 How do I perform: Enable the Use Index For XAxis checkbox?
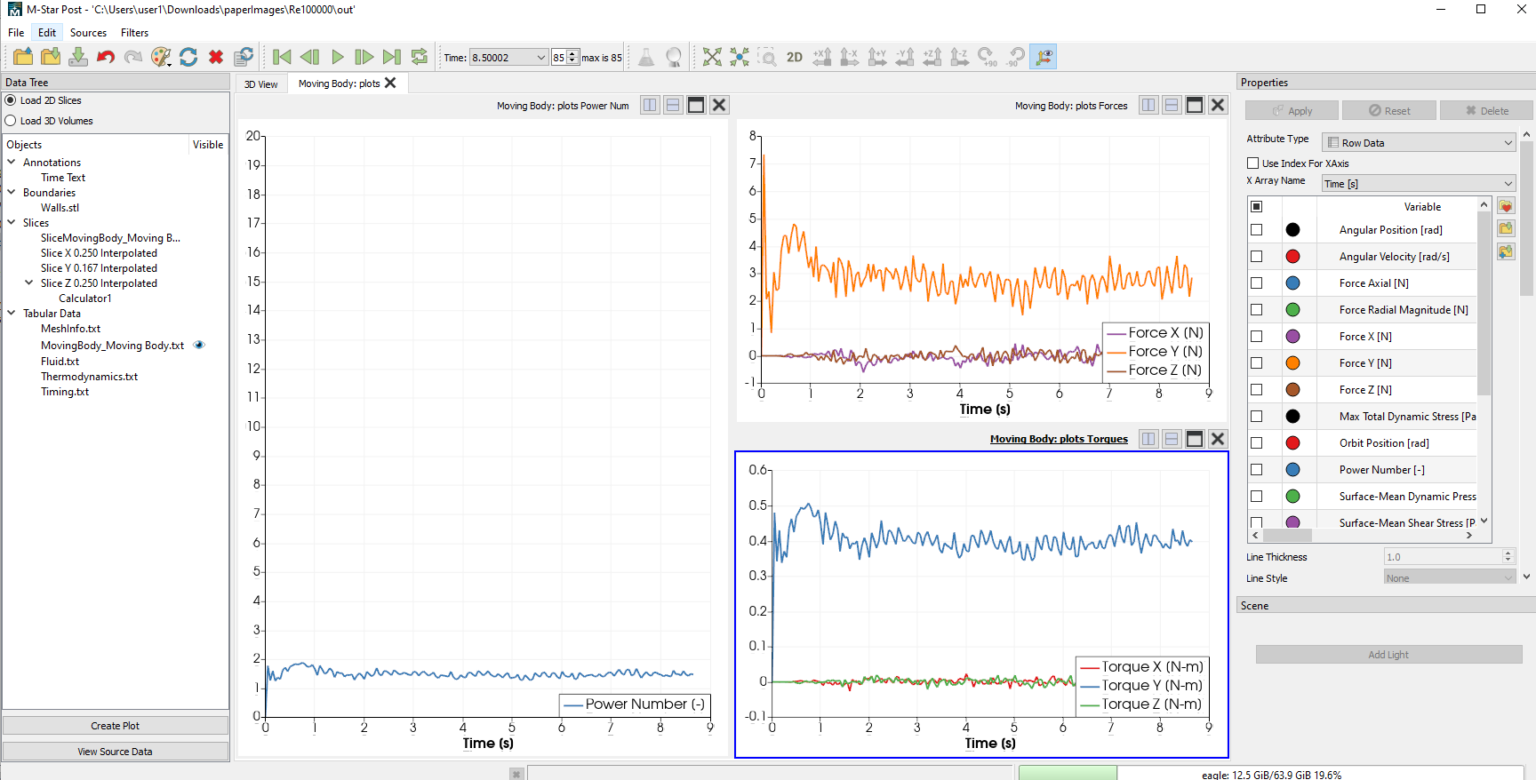(x=1253, y=163)
